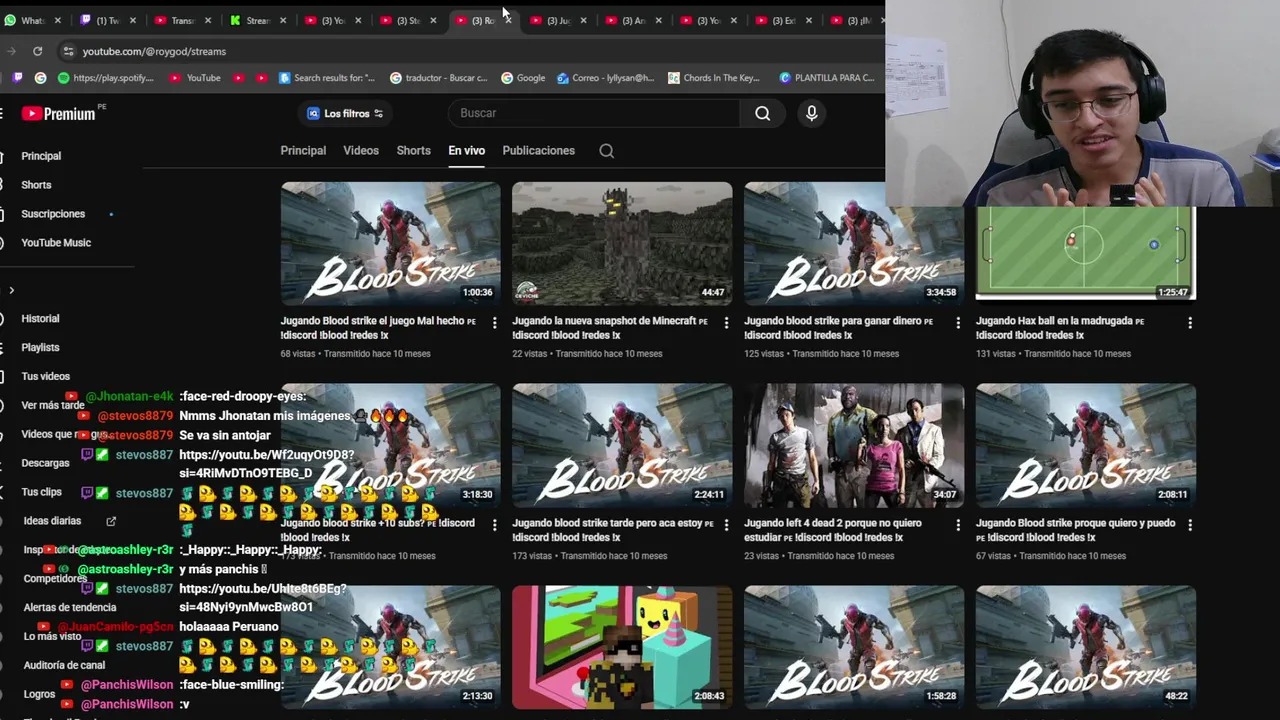The width and height of the screenshot is (1280, 720).
Task: Click the search magnifier button beside Buscar
Action: [763, 113]
